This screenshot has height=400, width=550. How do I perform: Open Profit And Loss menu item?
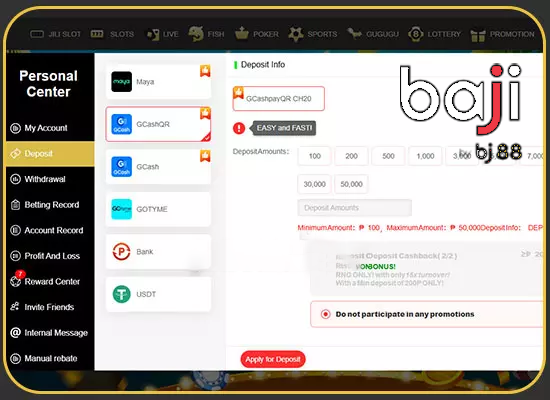tap(50, 256)
